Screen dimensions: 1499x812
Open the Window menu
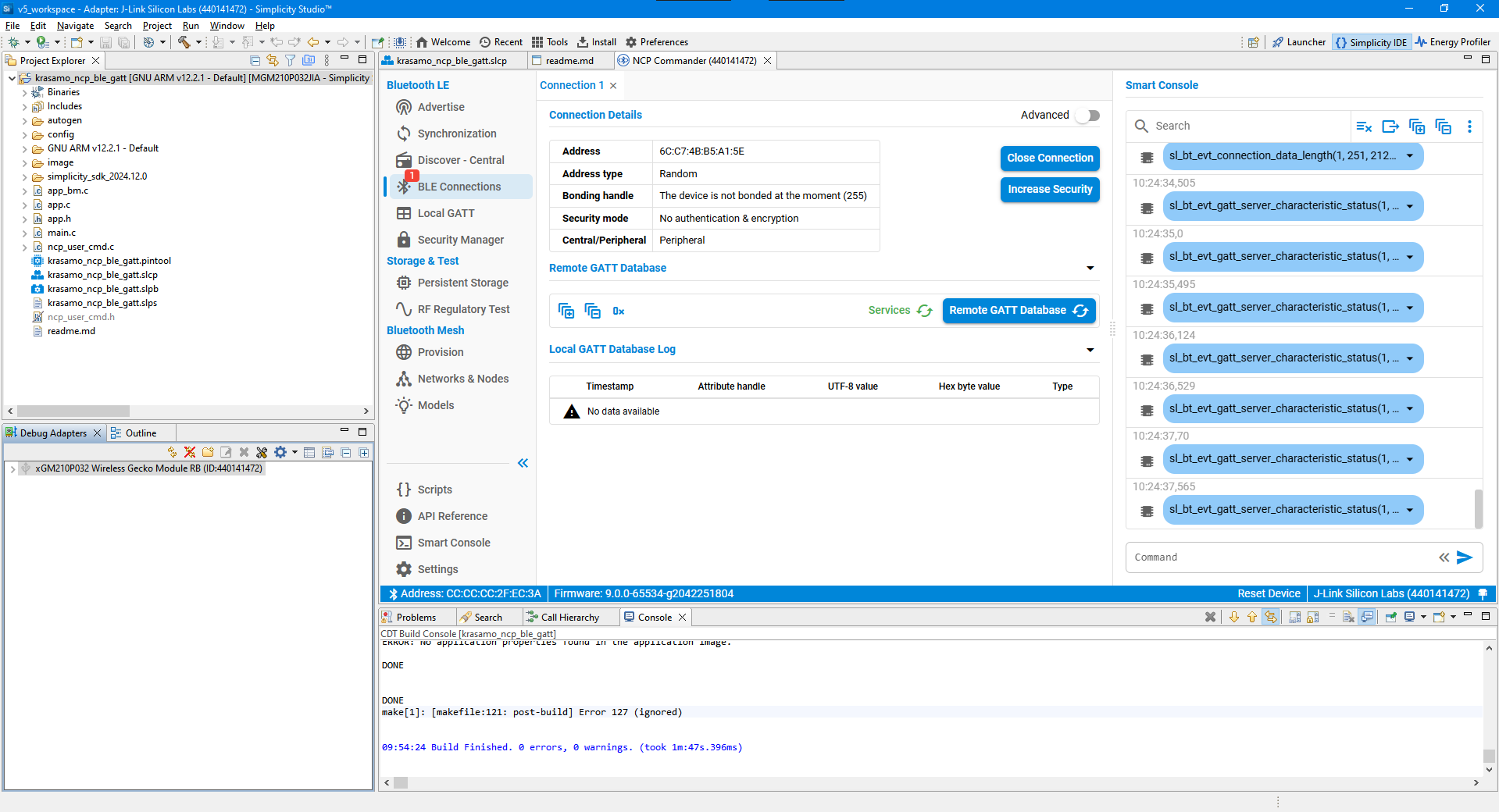(227, 26)
